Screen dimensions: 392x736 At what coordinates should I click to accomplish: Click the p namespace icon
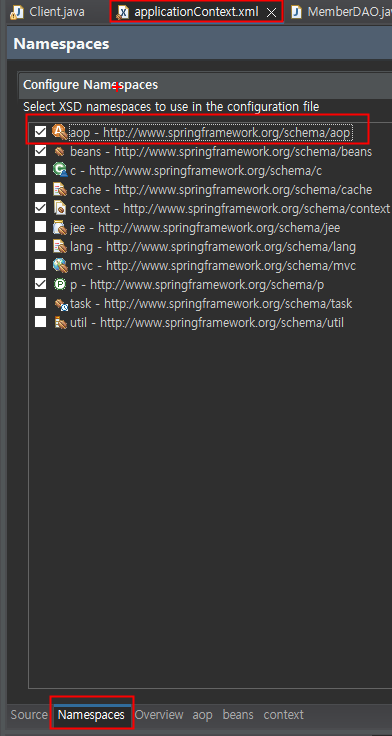60,284
